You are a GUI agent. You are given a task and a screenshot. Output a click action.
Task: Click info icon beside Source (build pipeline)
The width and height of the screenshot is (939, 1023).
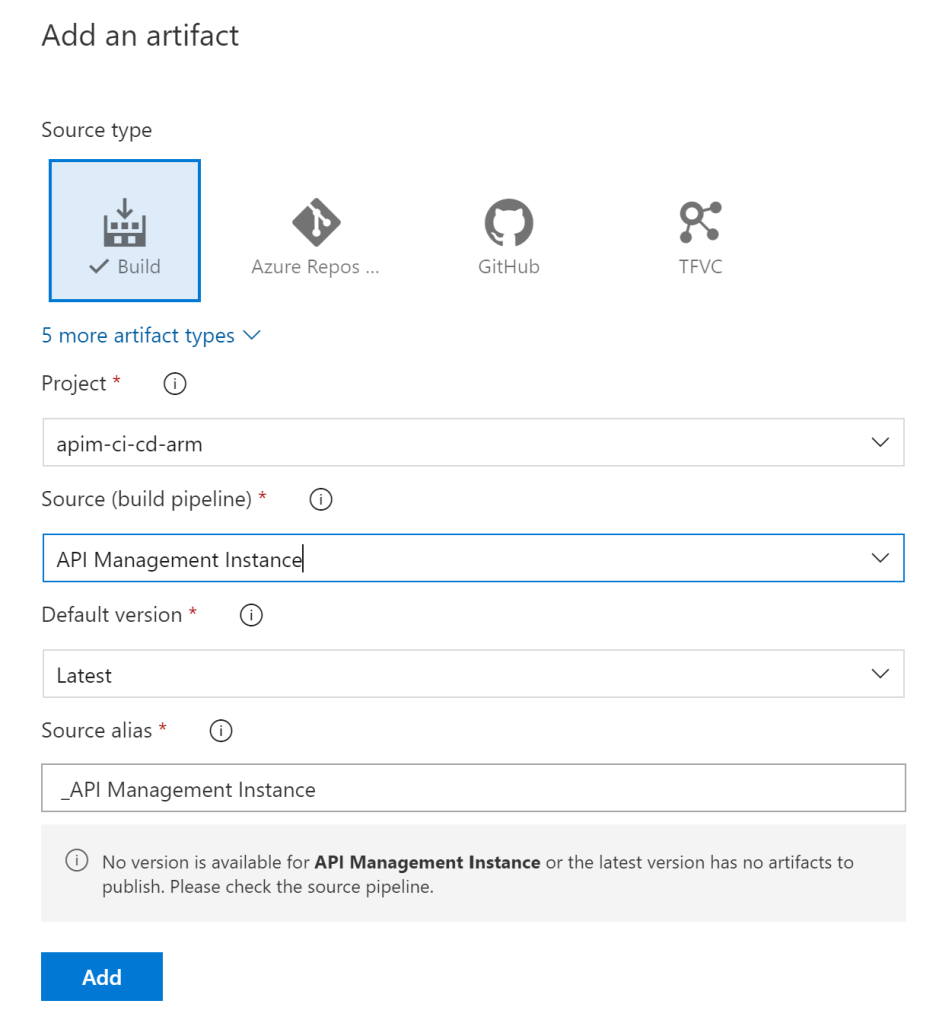(321, 500)
